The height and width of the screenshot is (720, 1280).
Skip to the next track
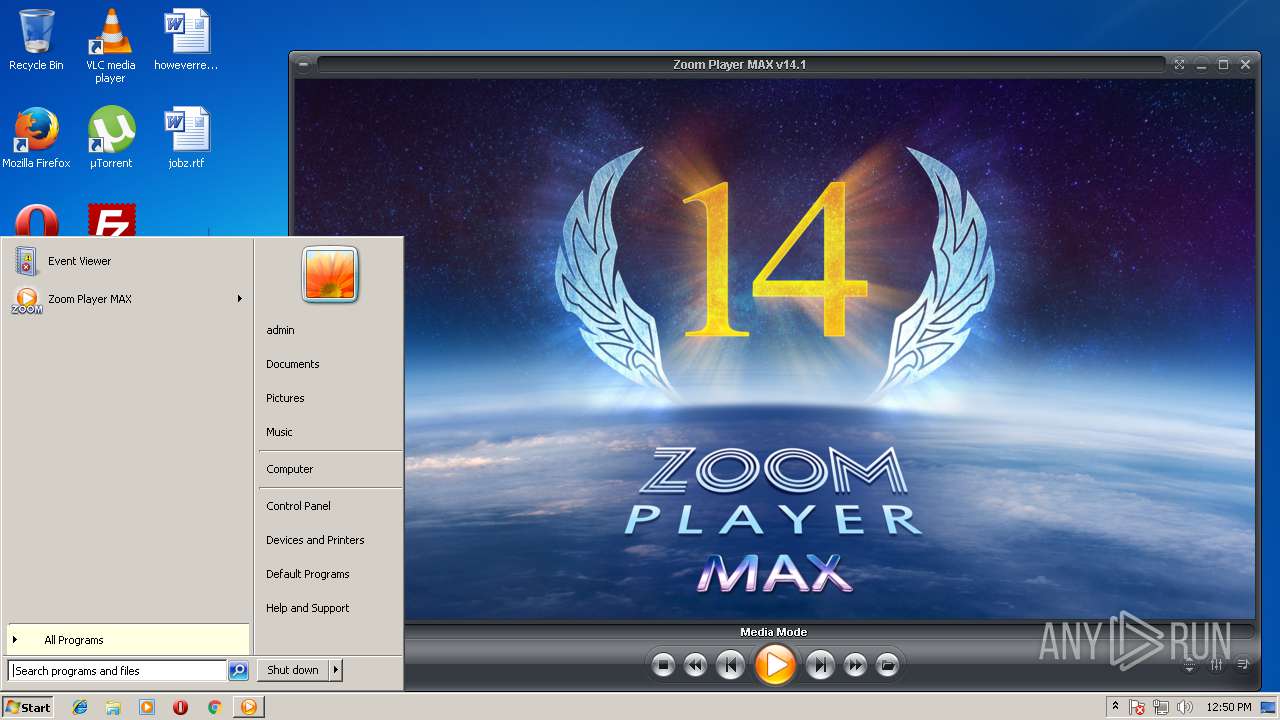(x=820, y=664)
